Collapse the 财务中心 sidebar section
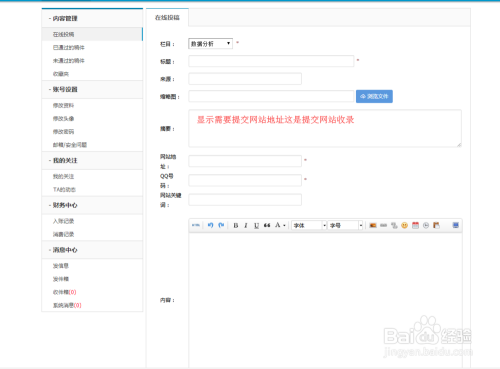500x369 pixels. 92,205
